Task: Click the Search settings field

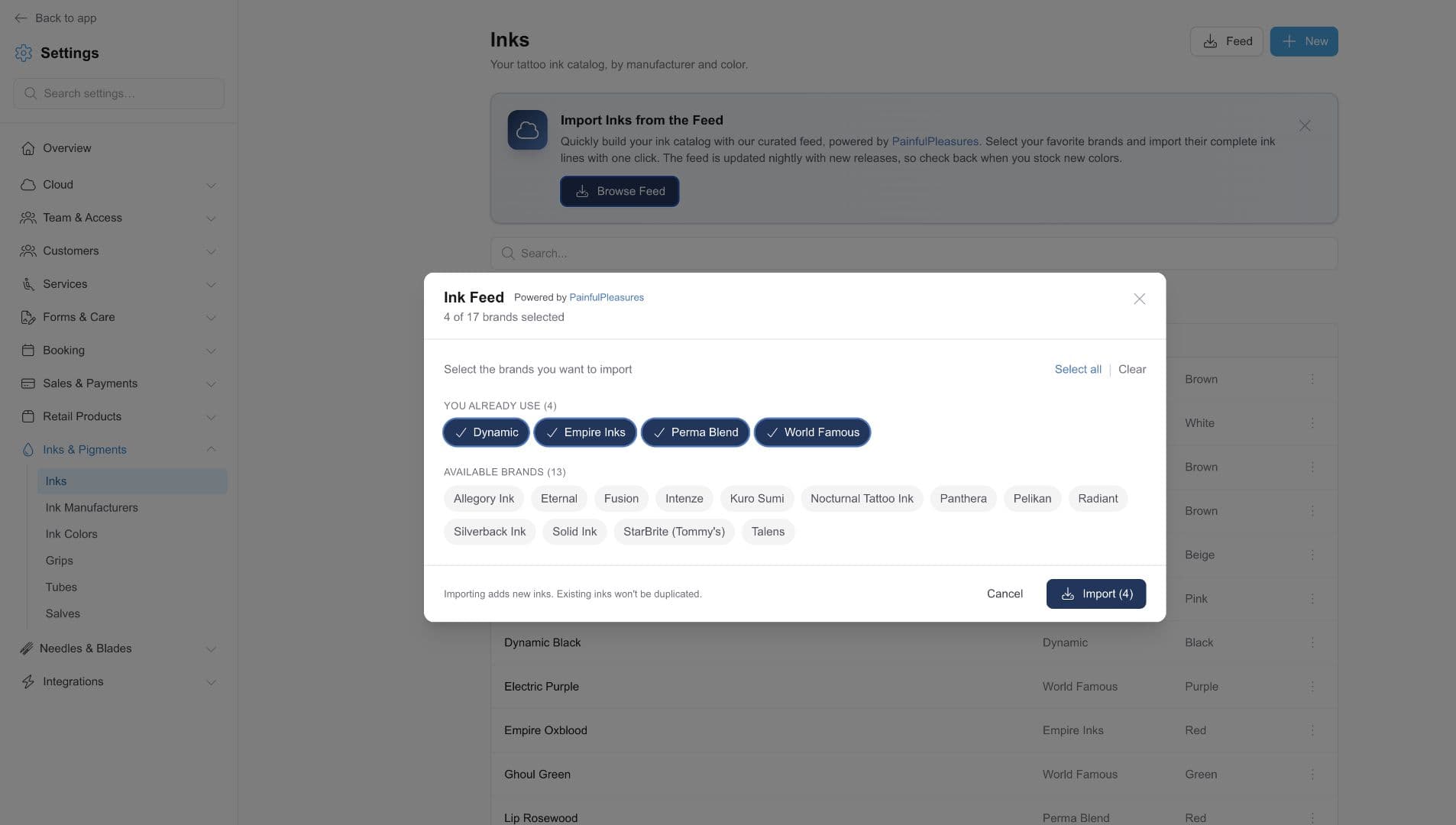Action: click(x=118, y=93)
